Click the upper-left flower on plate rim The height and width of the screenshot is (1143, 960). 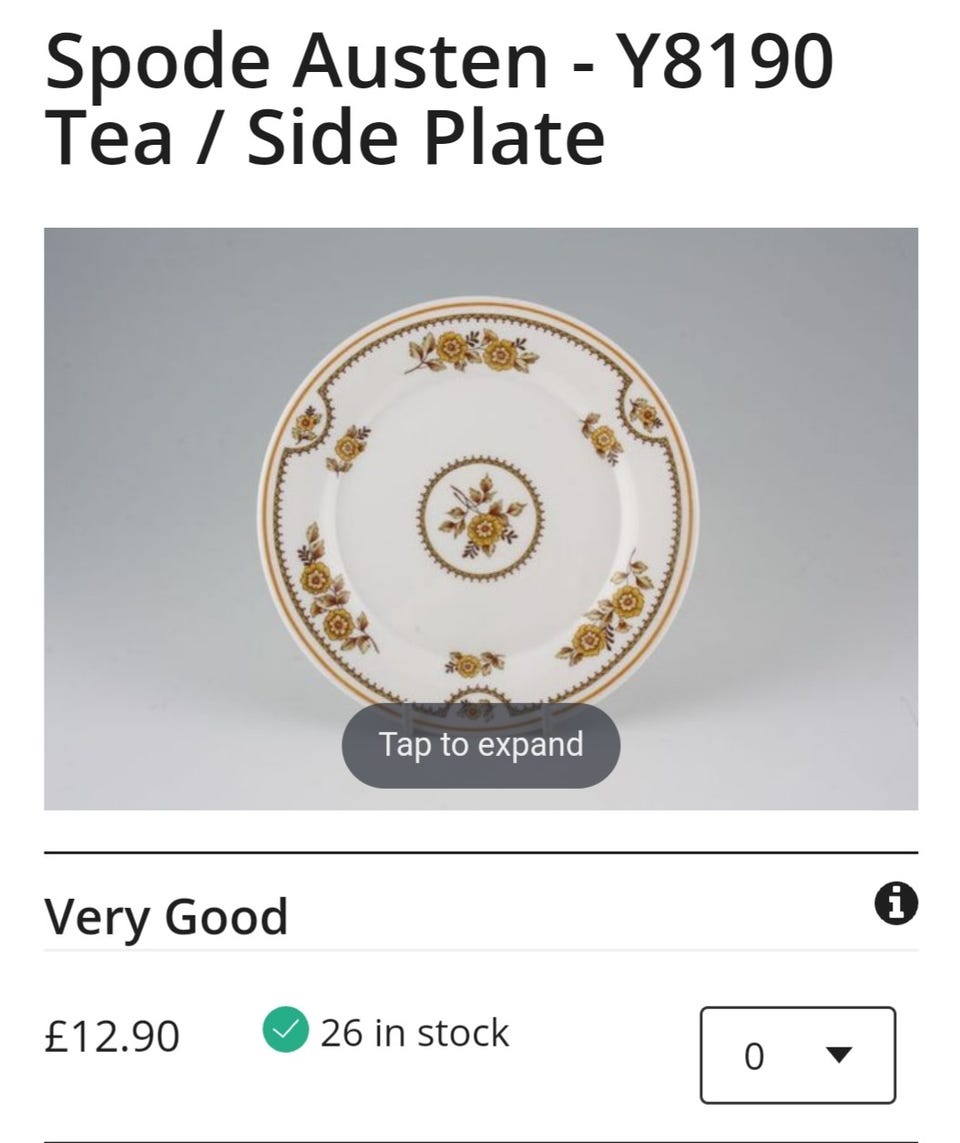coord(346,446)
